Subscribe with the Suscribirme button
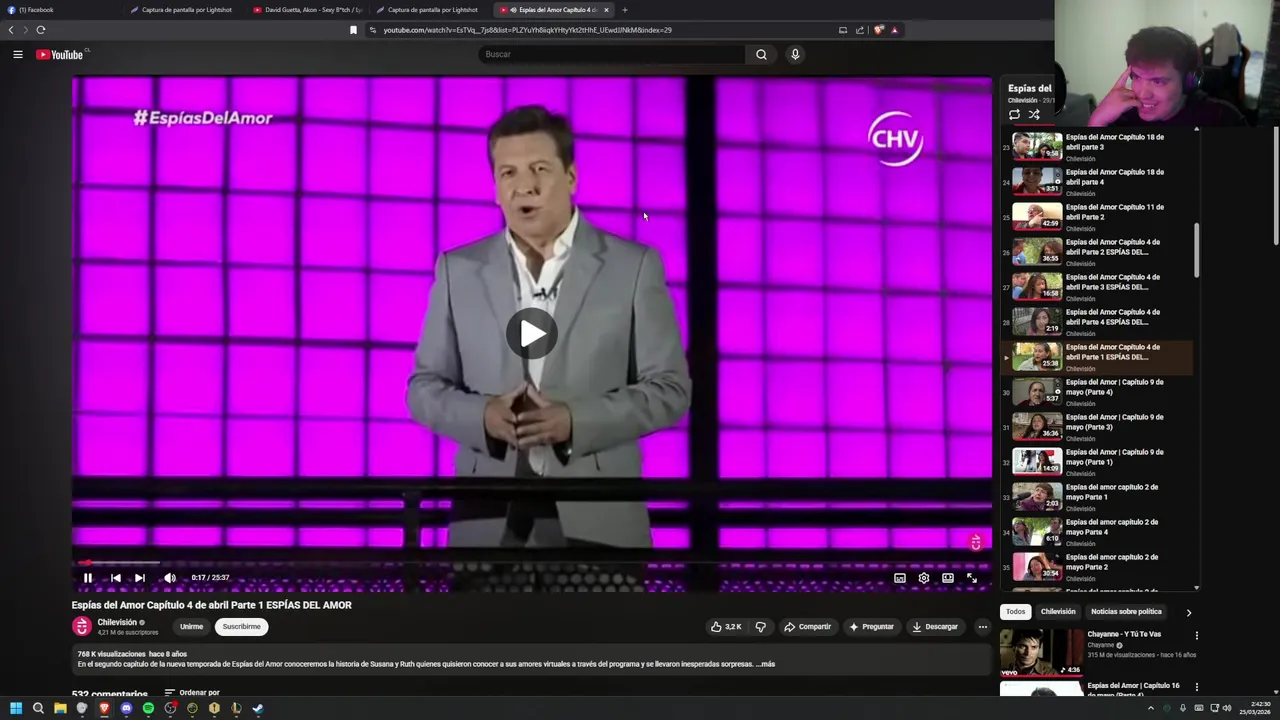 241,627
